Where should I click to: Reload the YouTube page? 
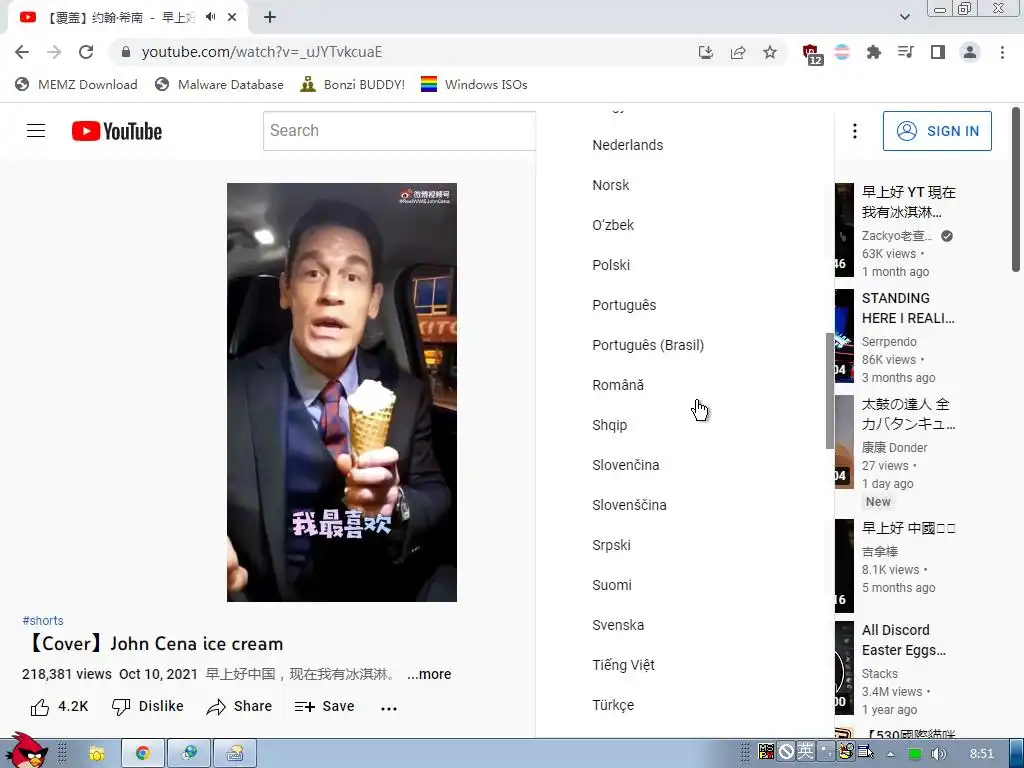(x=86, y=52)
